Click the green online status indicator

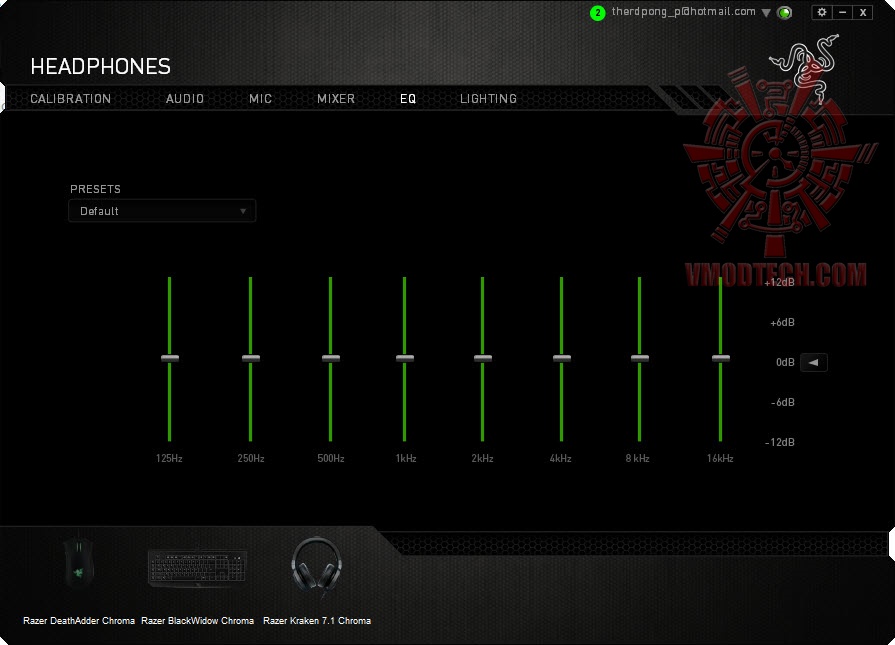pos(785,13)
